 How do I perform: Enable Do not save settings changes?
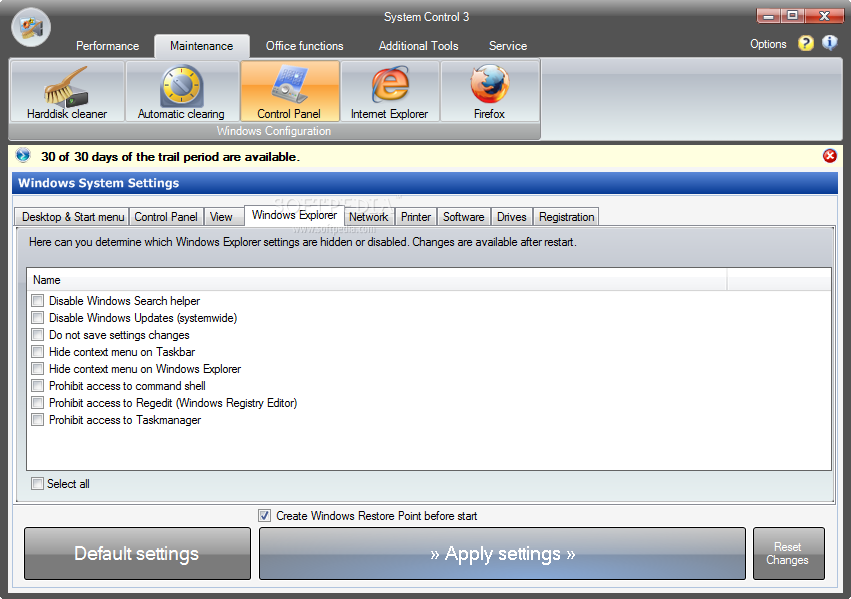click(x=37, y=335)
